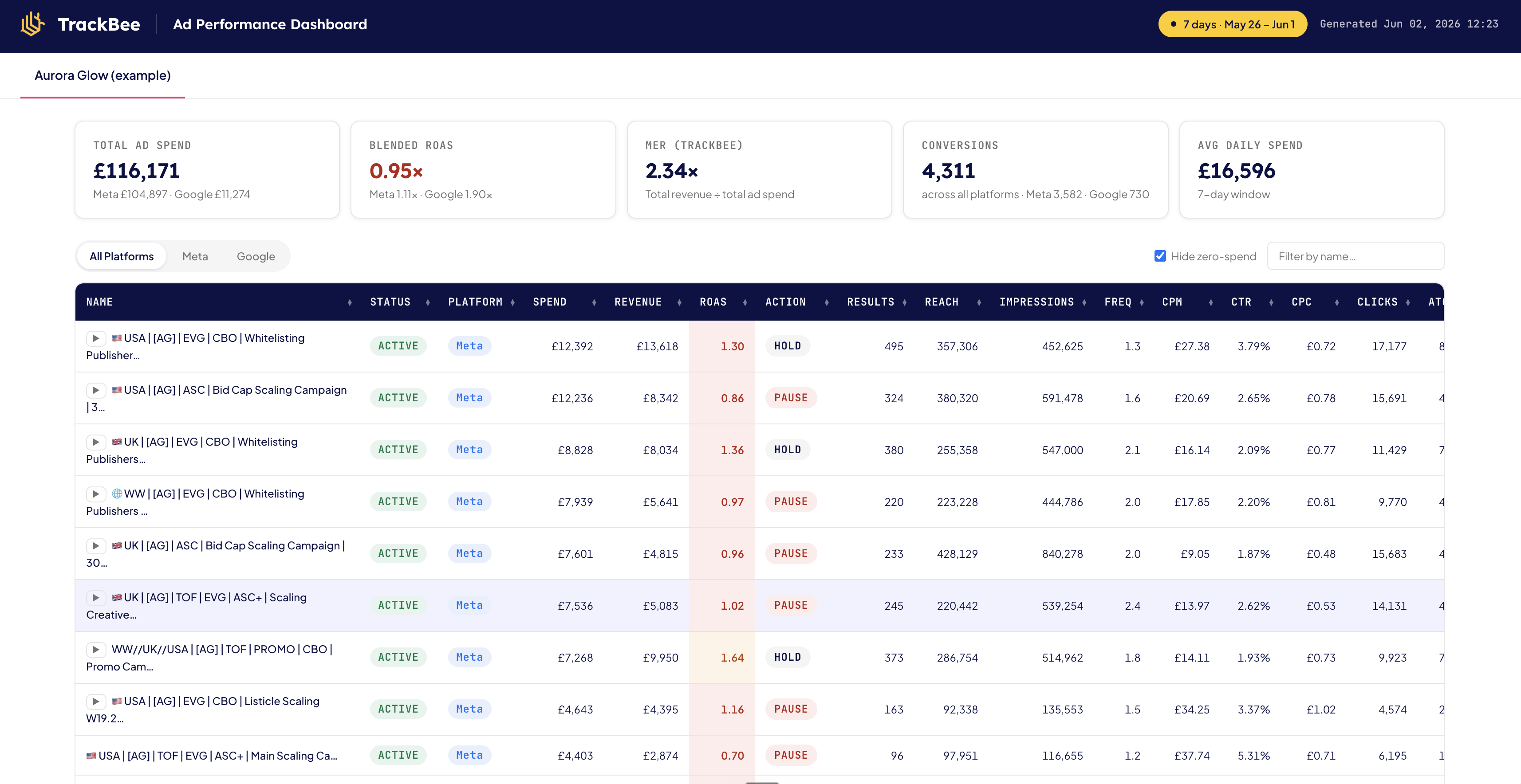Click Meta platform badge on the £12,236 row
Viewport: 1521px width, 784px height.
(469, 398)
